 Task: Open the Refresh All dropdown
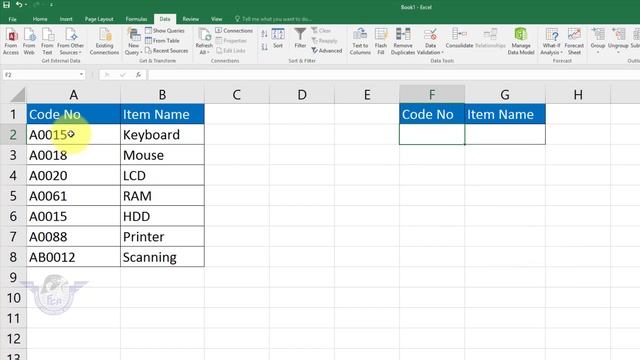204,41
